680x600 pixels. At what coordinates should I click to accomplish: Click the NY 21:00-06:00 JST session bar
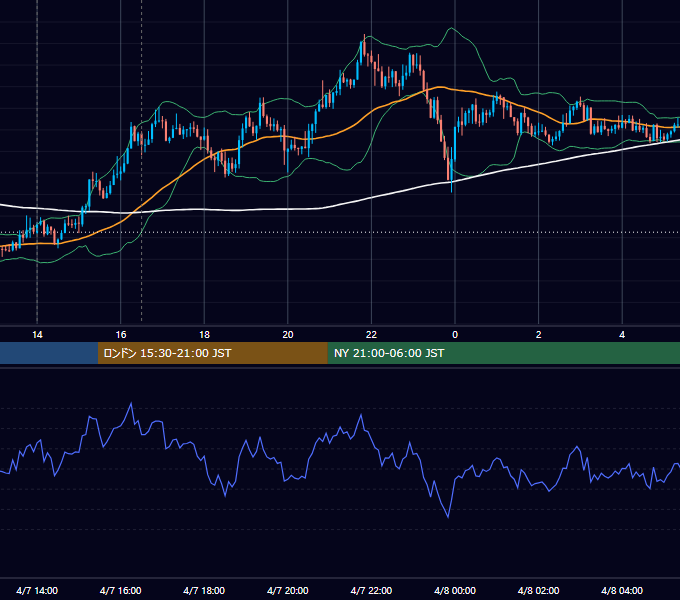tap(503, 353)
